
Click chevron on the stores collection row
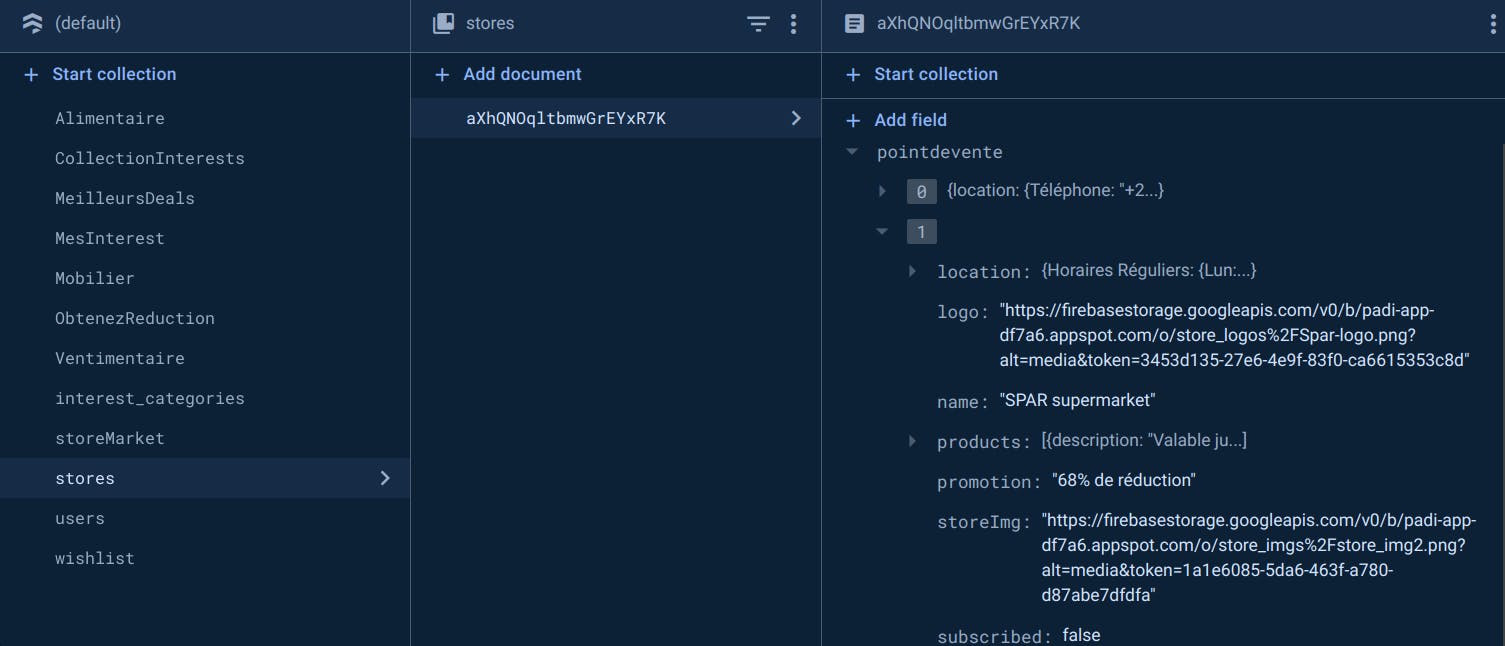385,478
